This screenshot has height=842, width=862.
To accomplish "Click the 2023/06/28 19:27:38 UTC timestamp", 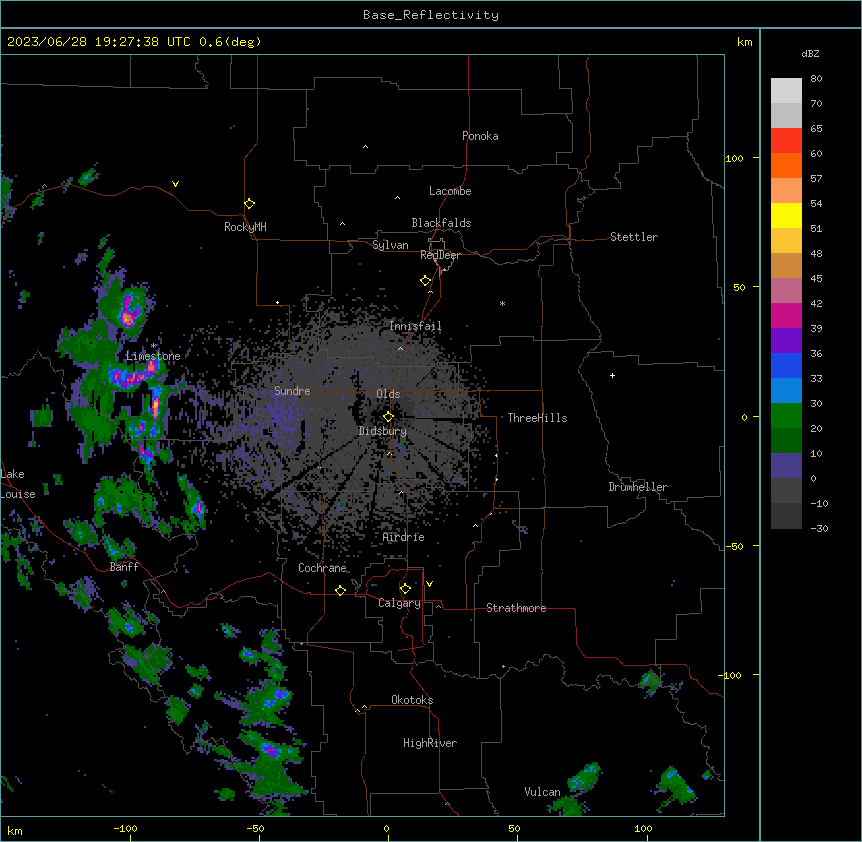I will point(98,42).
